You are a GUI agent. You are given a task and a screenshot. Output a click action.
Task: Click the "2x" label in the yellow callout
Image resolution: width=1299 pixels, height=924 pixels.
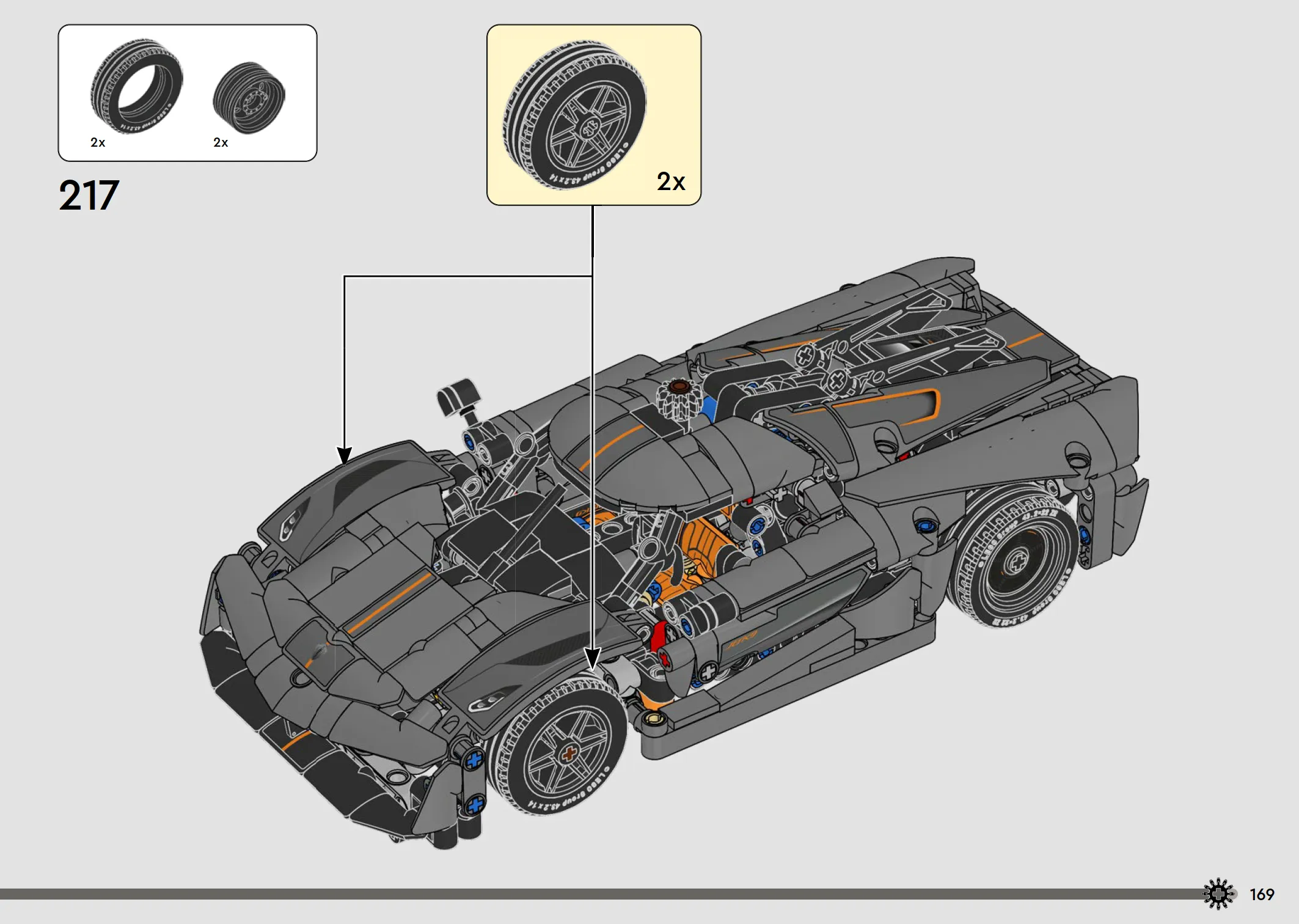click(x=671, y=182)
